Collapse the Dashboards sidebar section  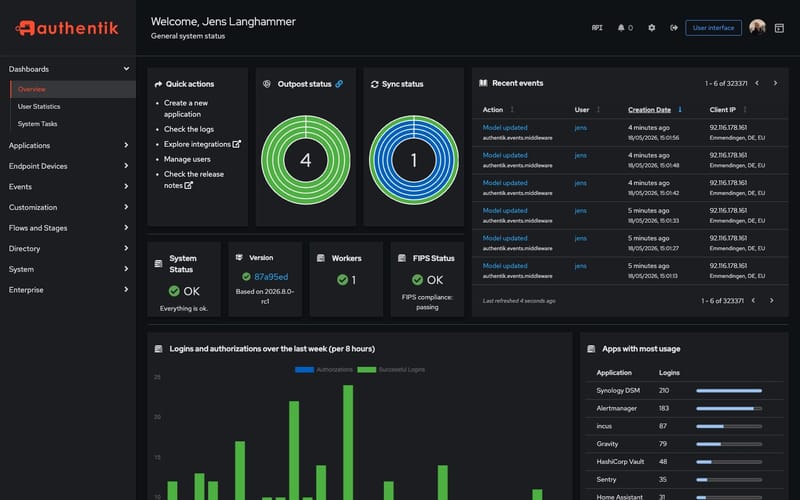click(68, 69)
